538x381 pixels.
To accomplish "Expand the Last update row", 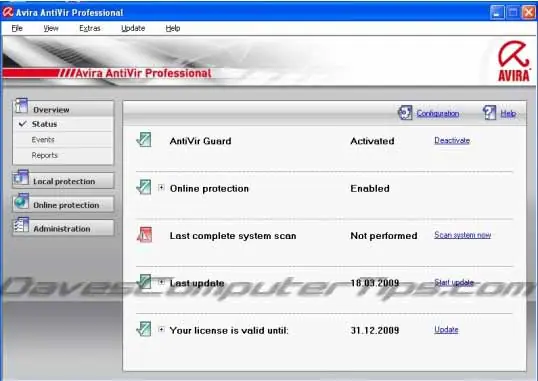I will pyautogui.click(x=161, y=282).
